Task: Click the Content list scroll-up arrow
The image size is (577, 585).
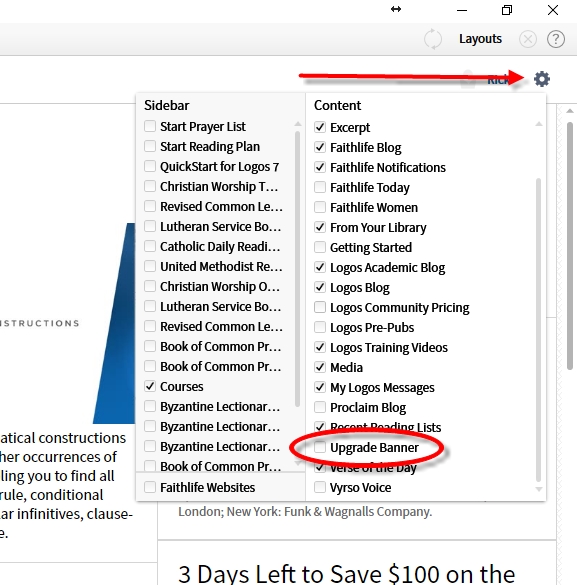Action: click(x=538, y=124)
